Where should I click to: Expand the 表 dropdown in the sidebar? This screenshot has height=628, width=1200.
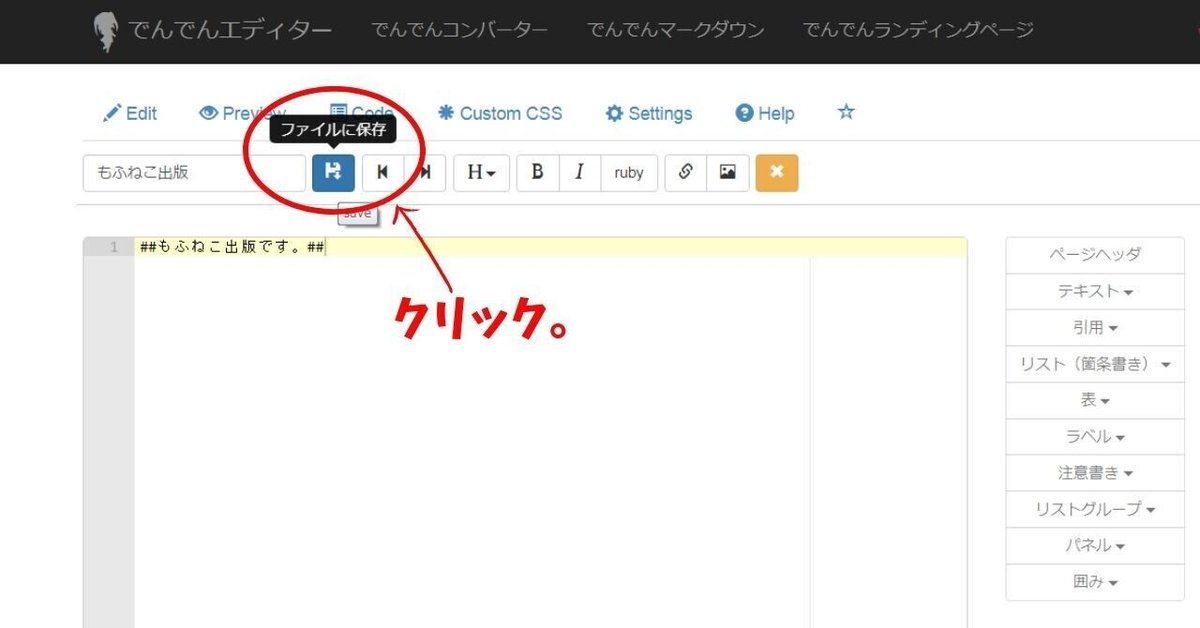coord(1095,400)
